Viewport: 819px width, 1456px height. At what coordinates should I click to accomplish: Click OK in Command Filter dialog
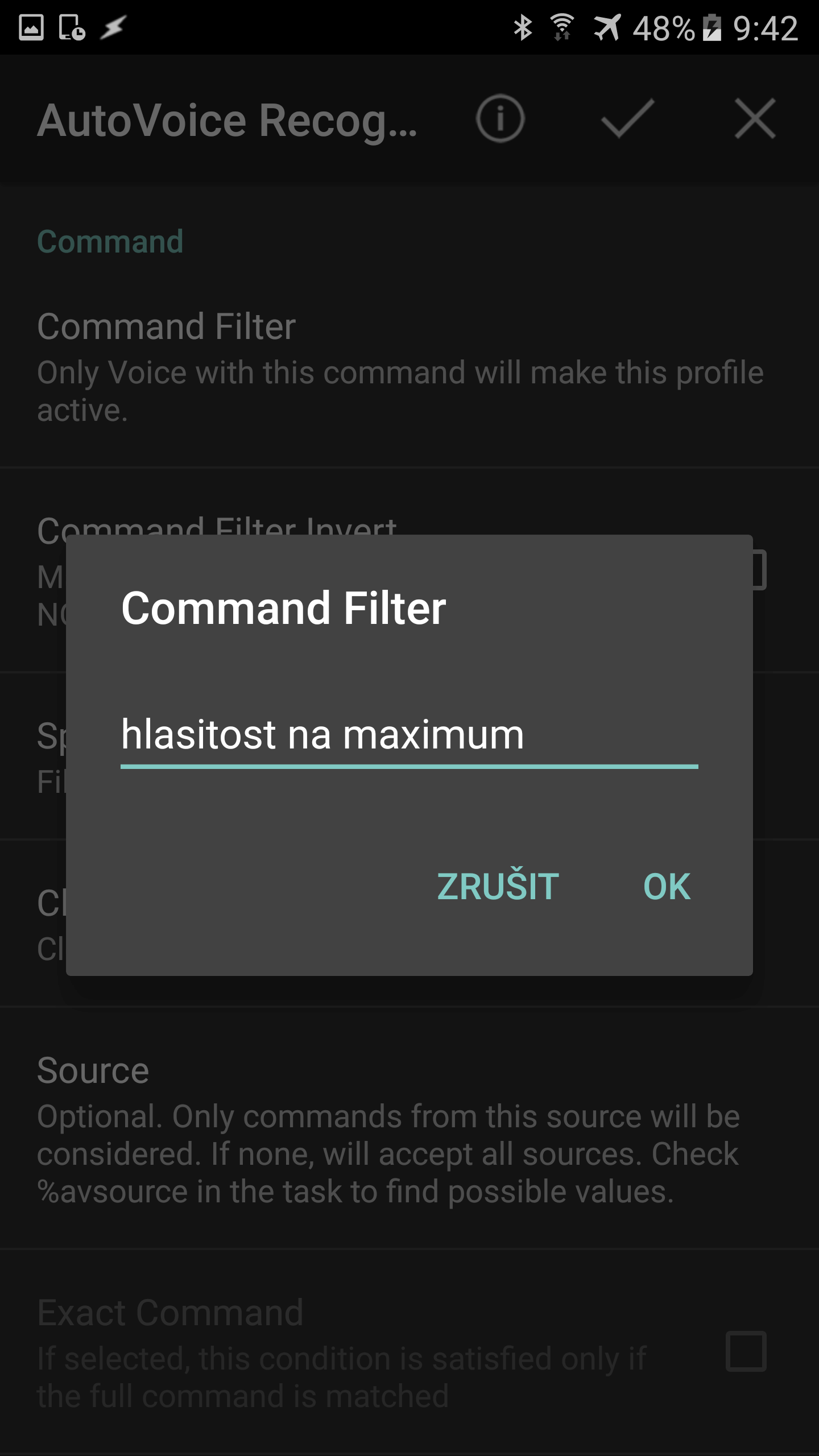pos(667,887)
